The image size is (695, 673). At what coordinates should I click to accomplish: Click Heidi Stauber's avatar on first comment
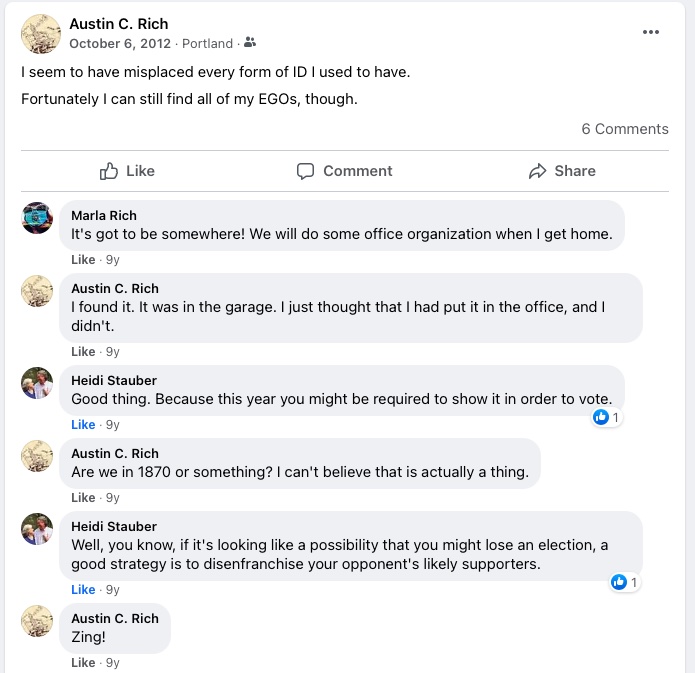(x=37, y=383)
